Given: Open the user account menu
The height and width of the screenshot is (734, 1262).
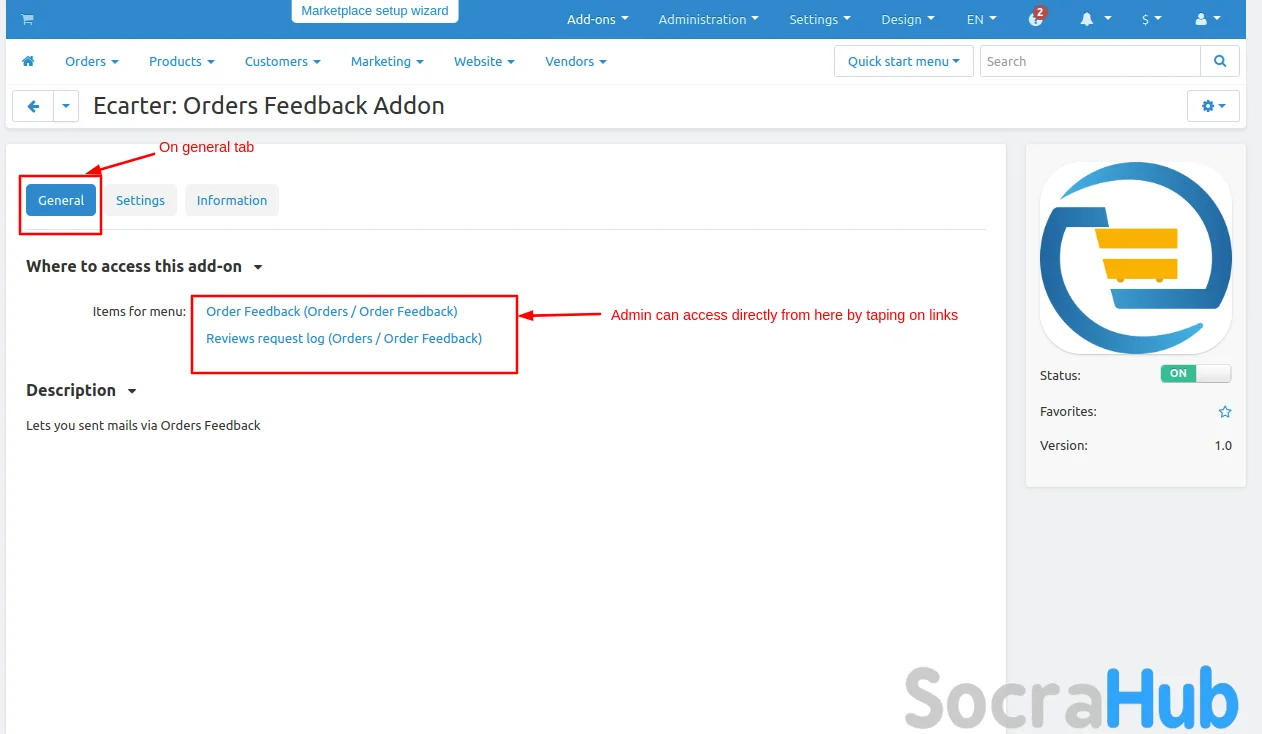Looking at the screenshot, I should pos(1208,19).
